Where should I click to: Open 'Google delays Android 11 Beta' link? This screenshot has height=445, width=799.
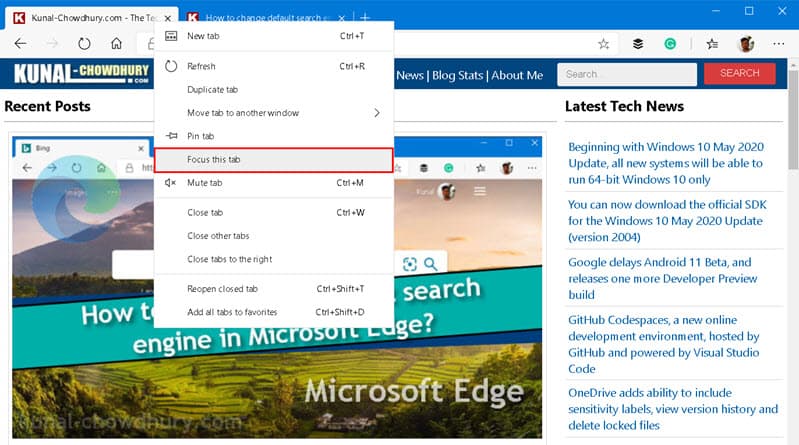coord(662,278)
